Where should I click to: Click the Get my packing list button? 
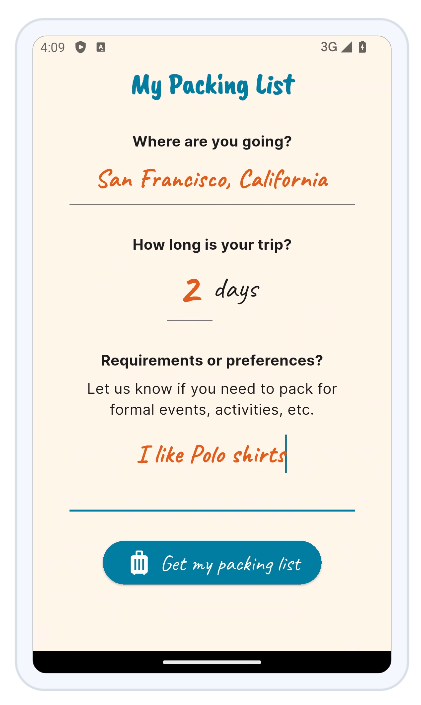tap(212, 563)
